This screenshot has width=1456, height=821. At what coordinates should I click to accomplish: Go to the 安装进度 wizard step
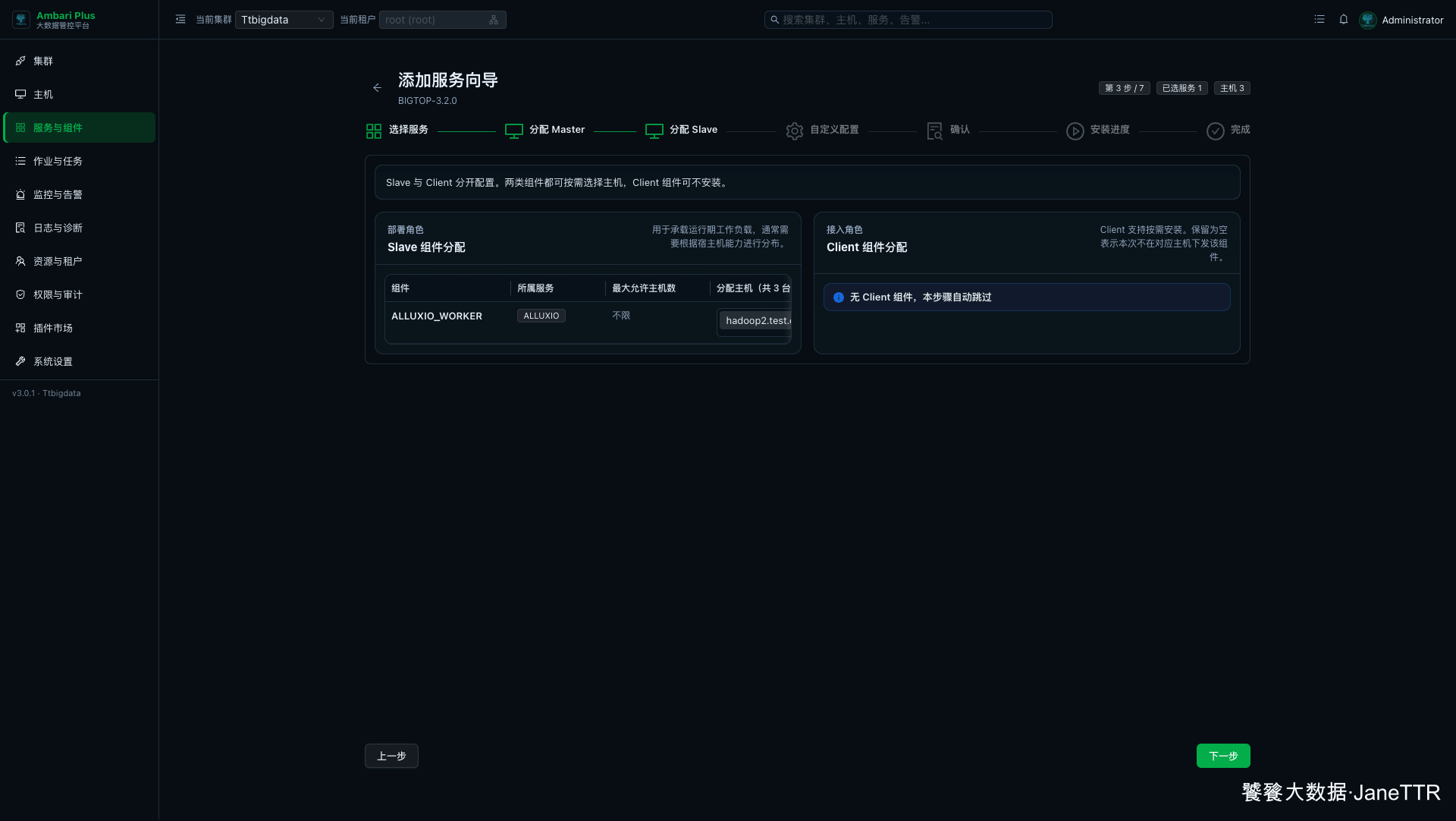(x=1110, y=130)
